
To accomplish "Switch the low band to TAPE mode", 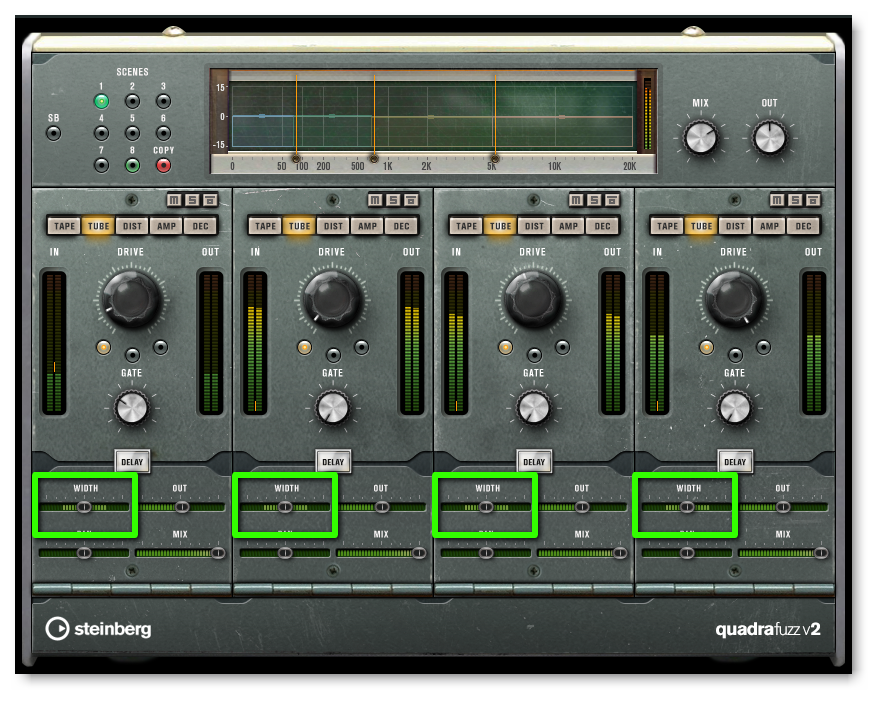I will (x=64, y=226).
